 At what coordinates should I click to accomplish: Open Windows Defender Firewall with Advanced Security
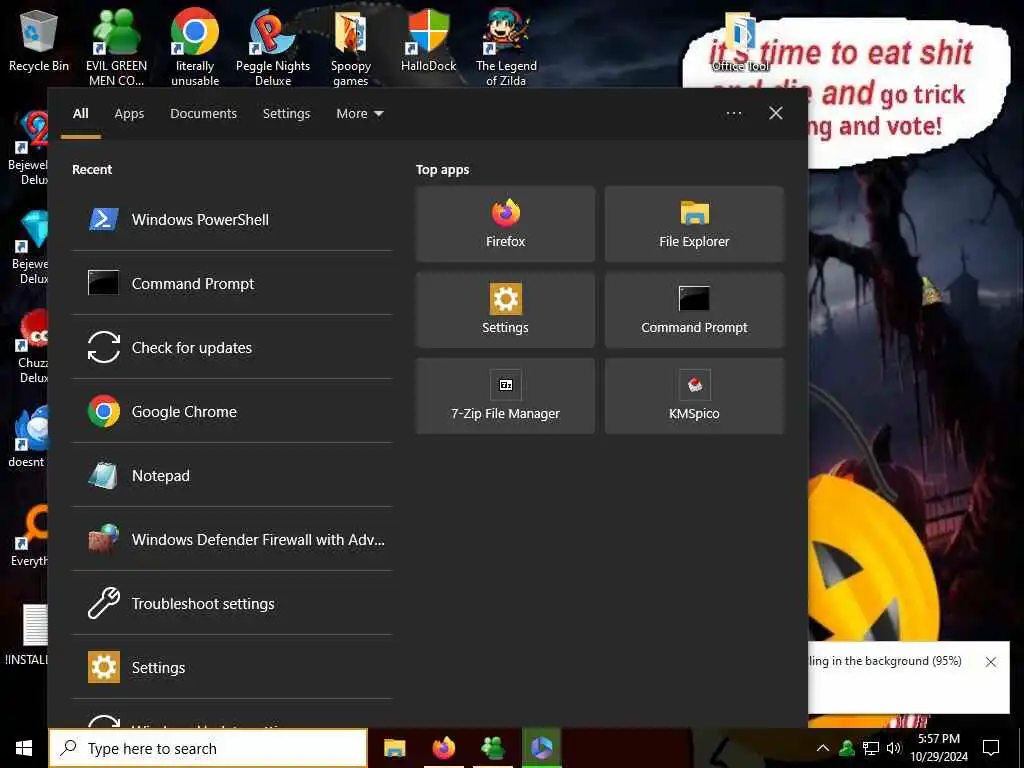pyautogui.click(x=231, y=539)
